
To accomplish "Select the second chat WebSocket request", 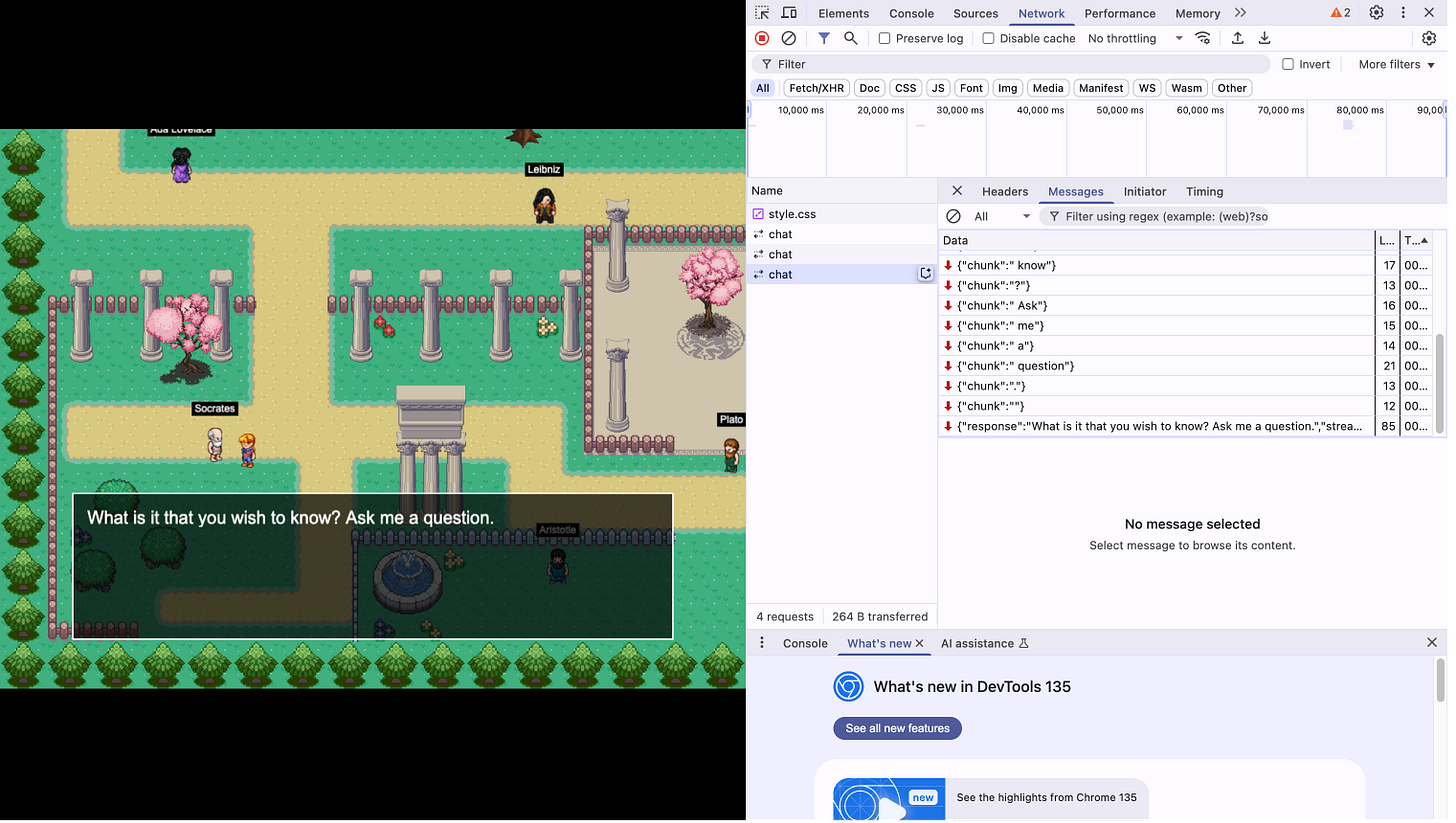I will [842, 254].
